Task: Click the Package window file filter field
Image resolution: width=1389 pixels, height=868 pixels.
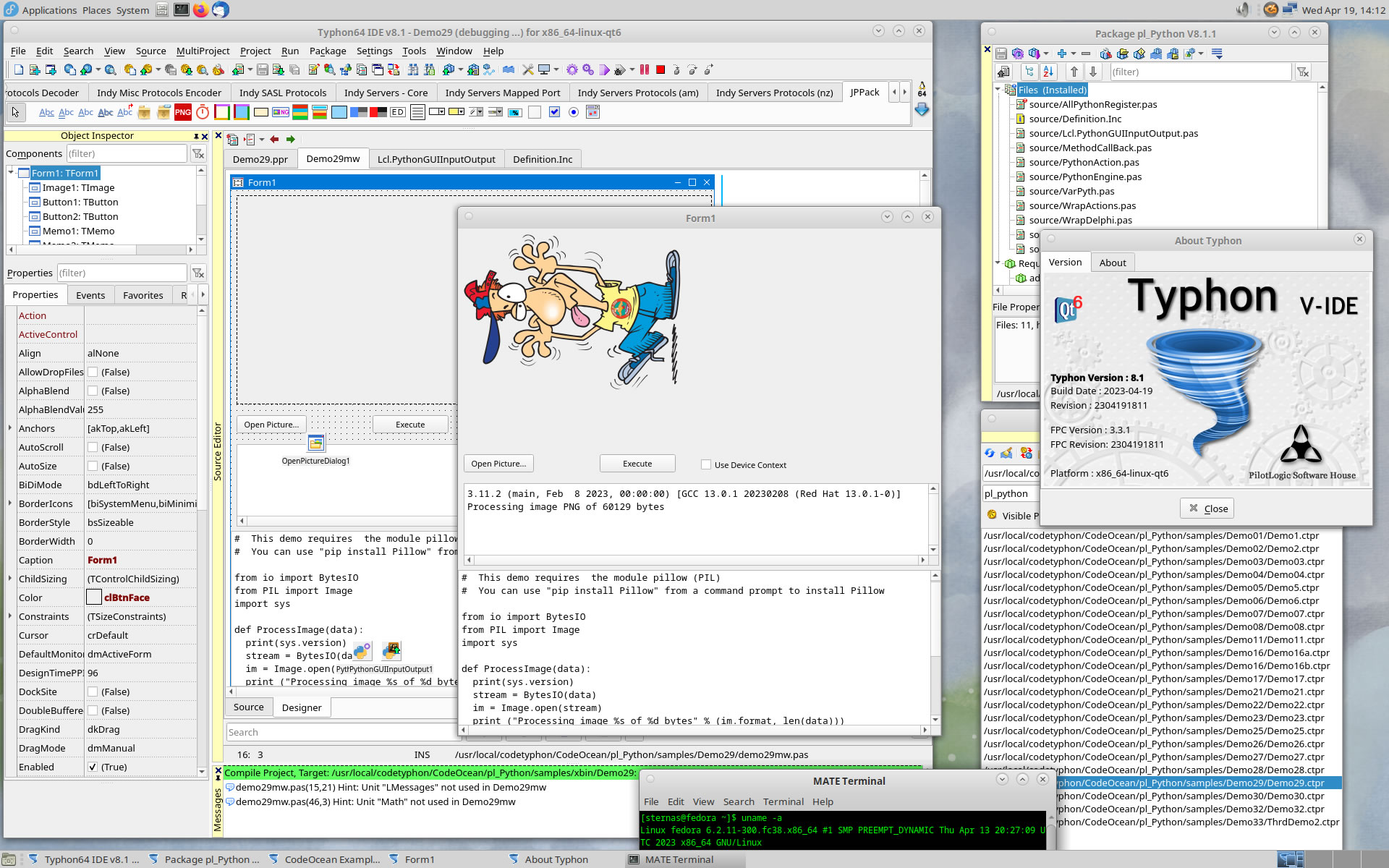Action: pos(1200,72)
